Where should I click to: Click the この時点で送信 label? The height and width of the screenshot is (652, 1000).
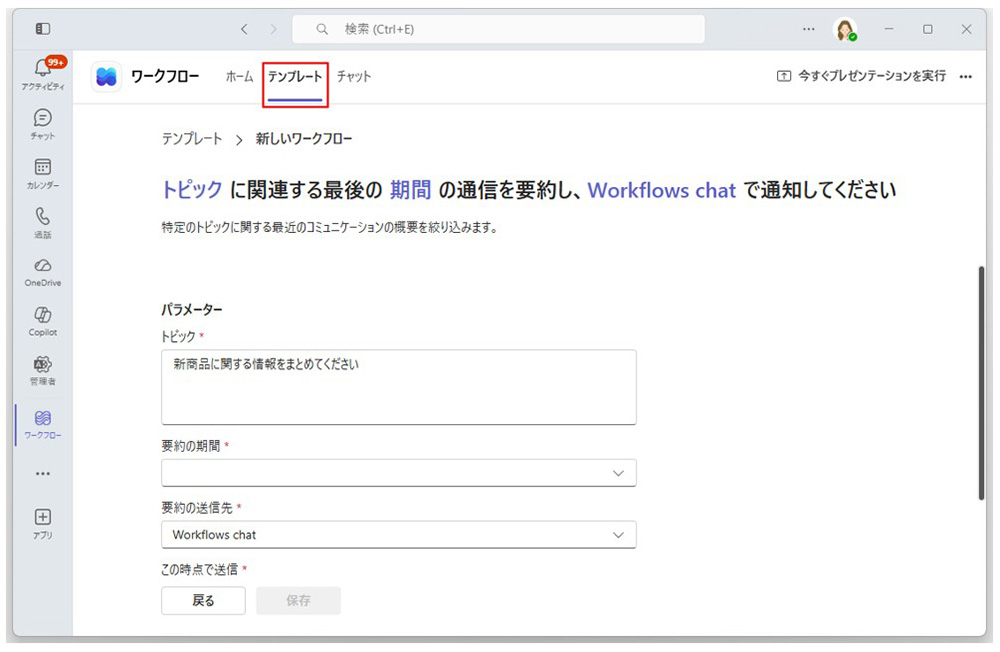(200, 569)
